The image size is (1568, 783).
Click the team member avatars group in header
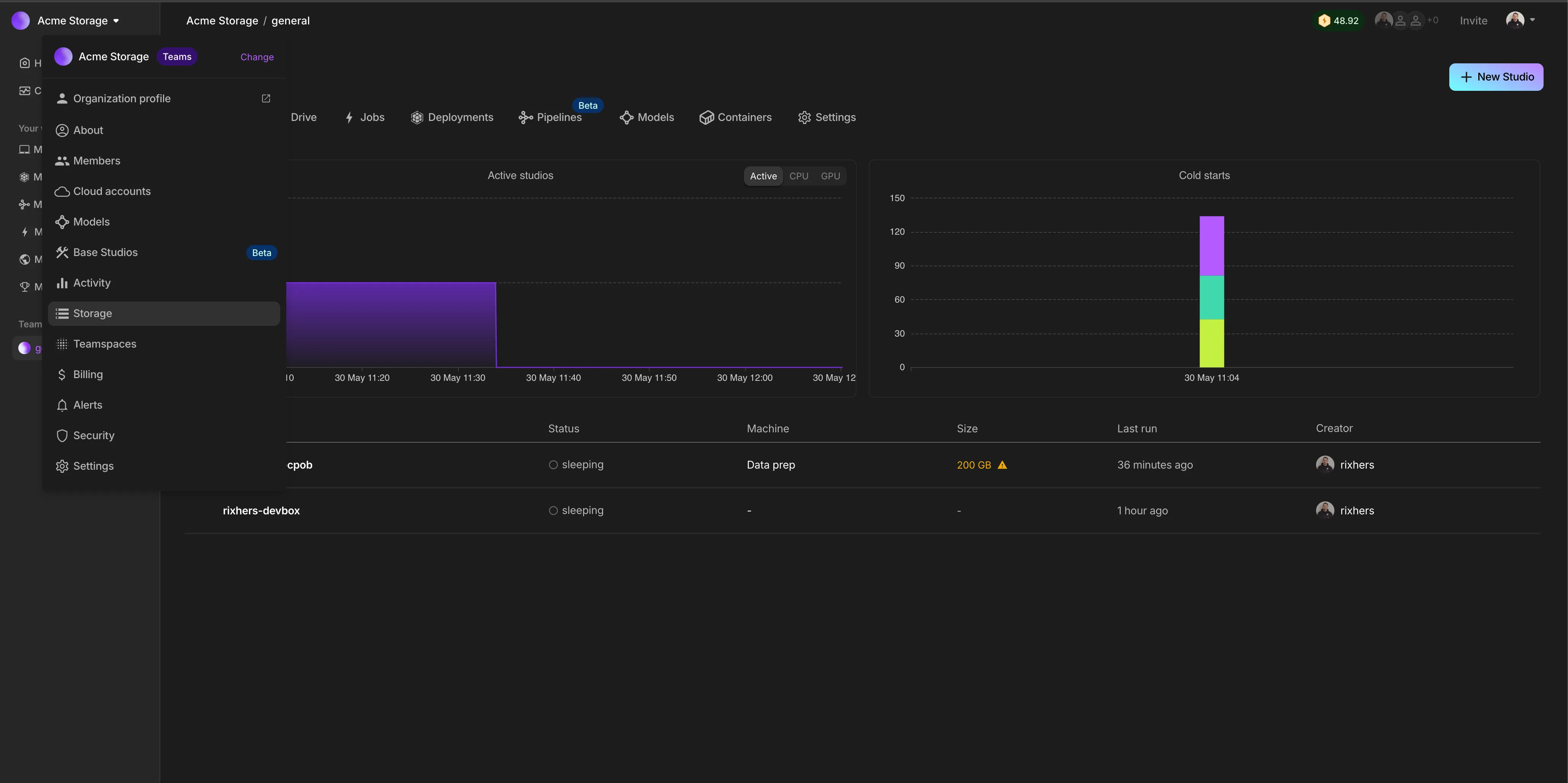(1406, 21)
